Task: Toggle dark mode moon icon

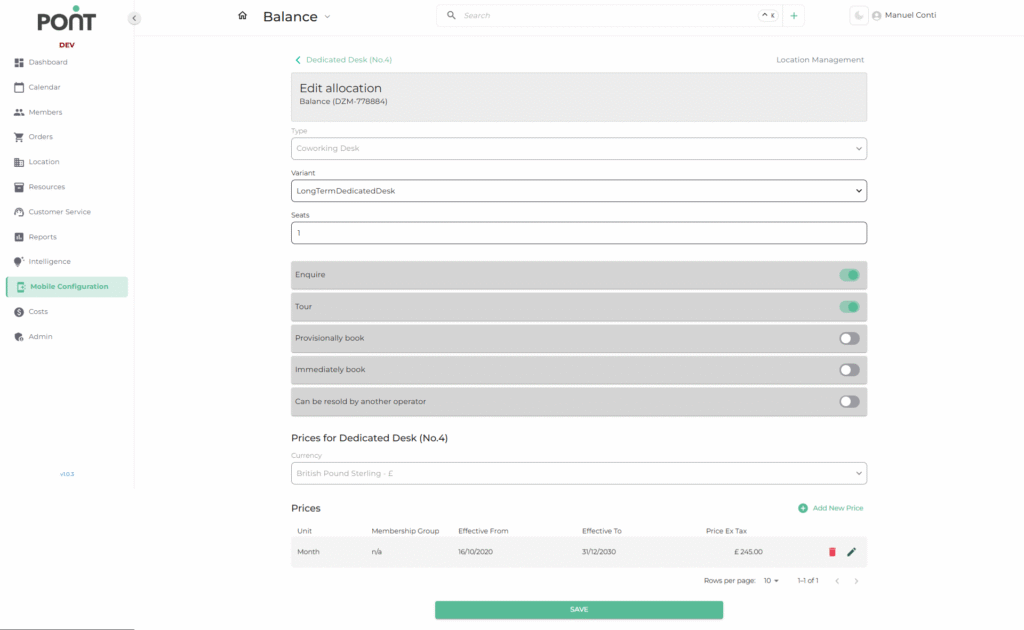Action: (x=858, y=16)
